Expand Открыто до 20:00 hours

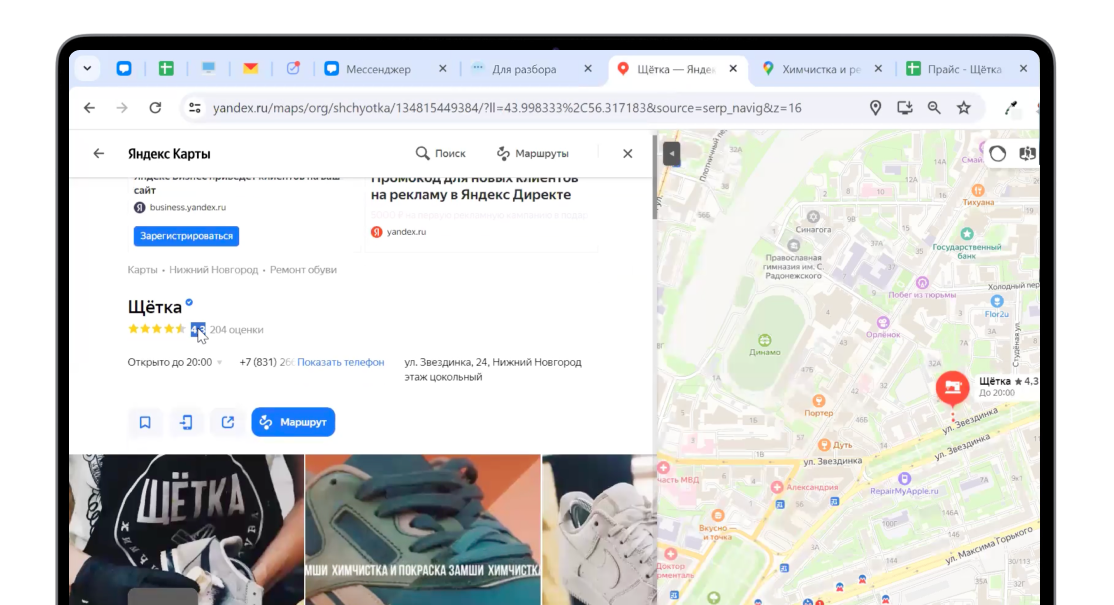point(175,362)
